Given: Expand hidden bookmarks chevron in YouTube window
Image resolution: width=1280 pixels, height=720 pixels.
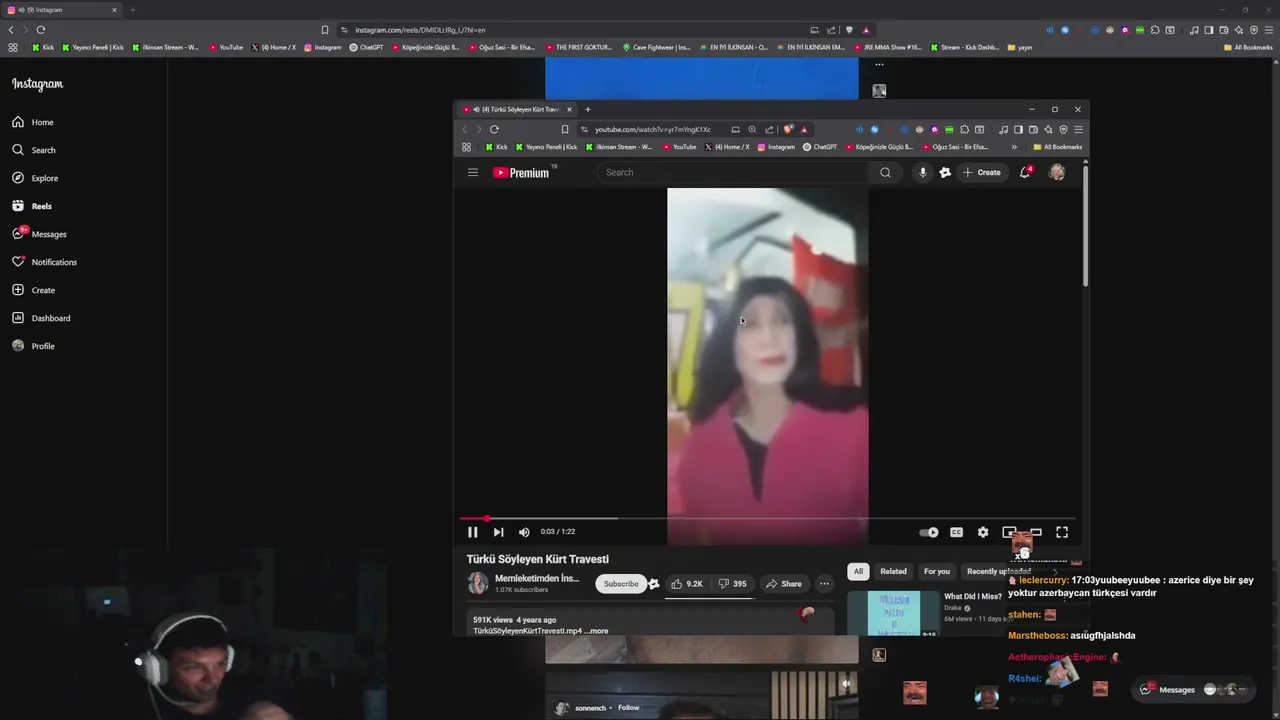Looking at the screenshot, I should point(1014,147).
